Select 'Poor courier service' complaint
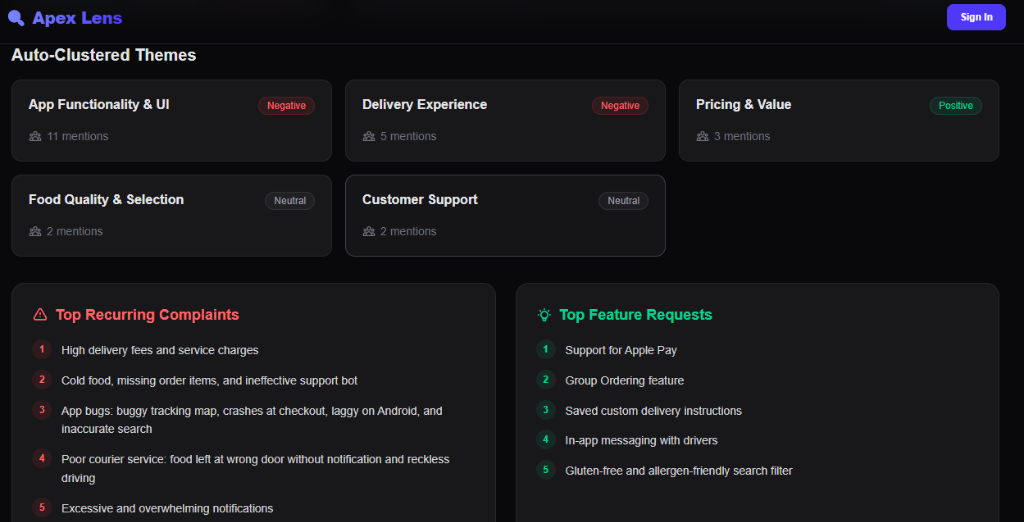 click(255, 468)
